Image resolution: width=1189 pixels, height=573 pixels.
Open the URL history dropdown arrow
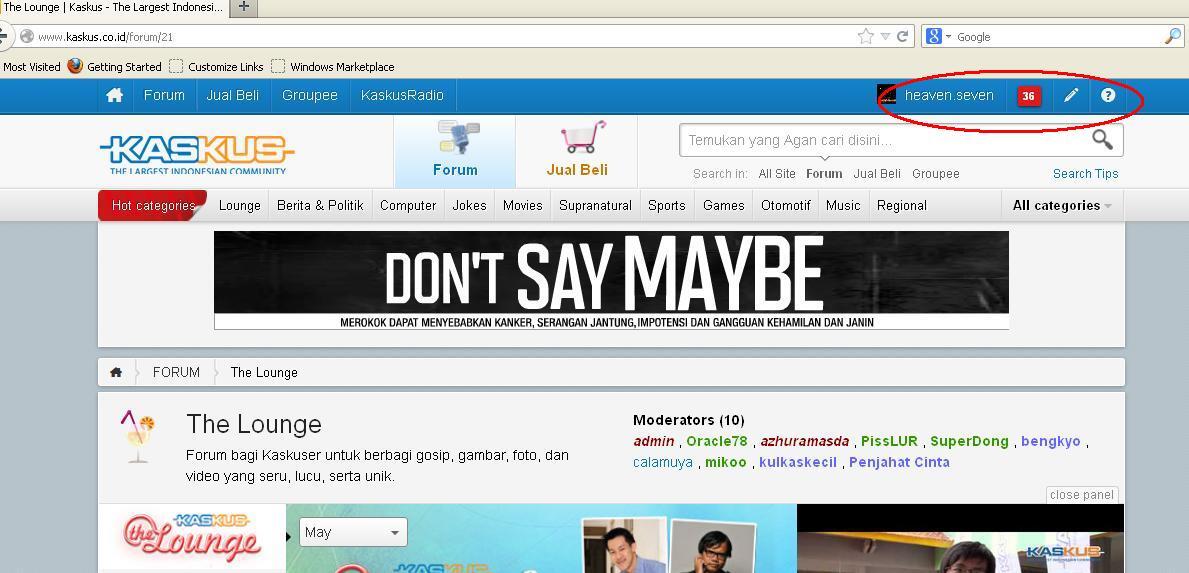coord(885,36)
